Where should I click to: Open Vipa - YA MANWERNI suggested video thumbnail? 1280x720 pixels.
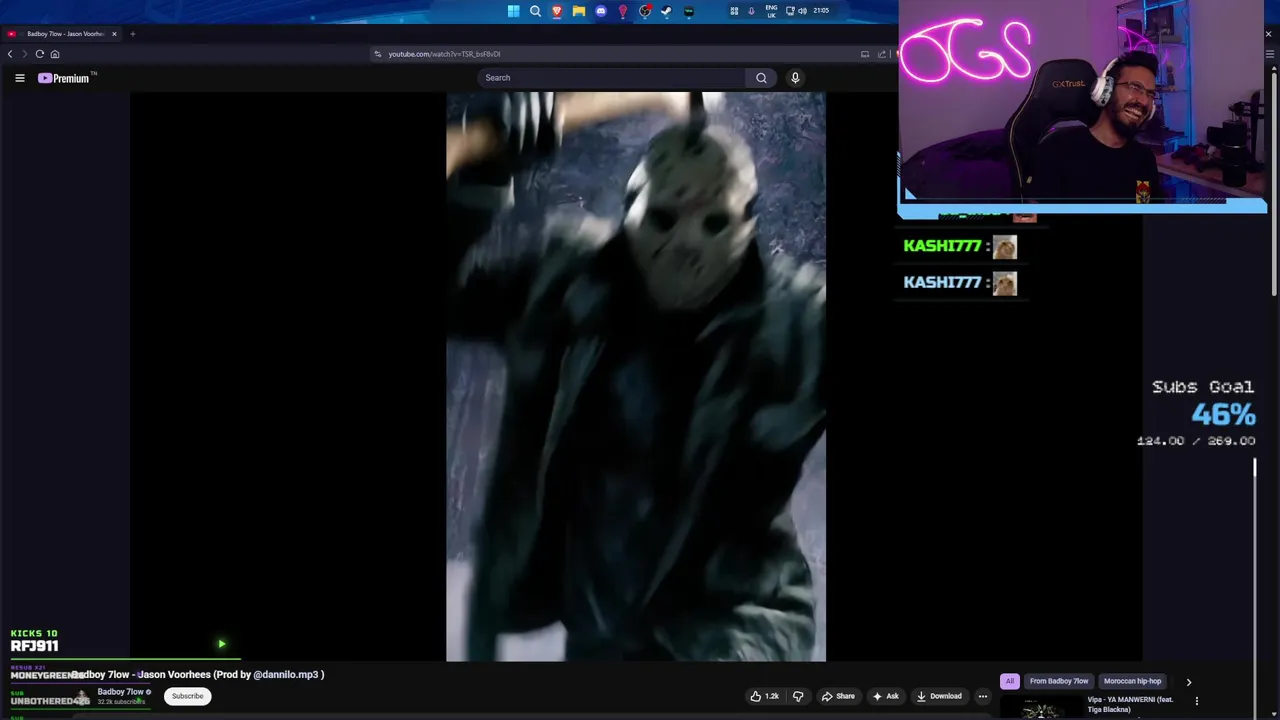coord(1040,707)
